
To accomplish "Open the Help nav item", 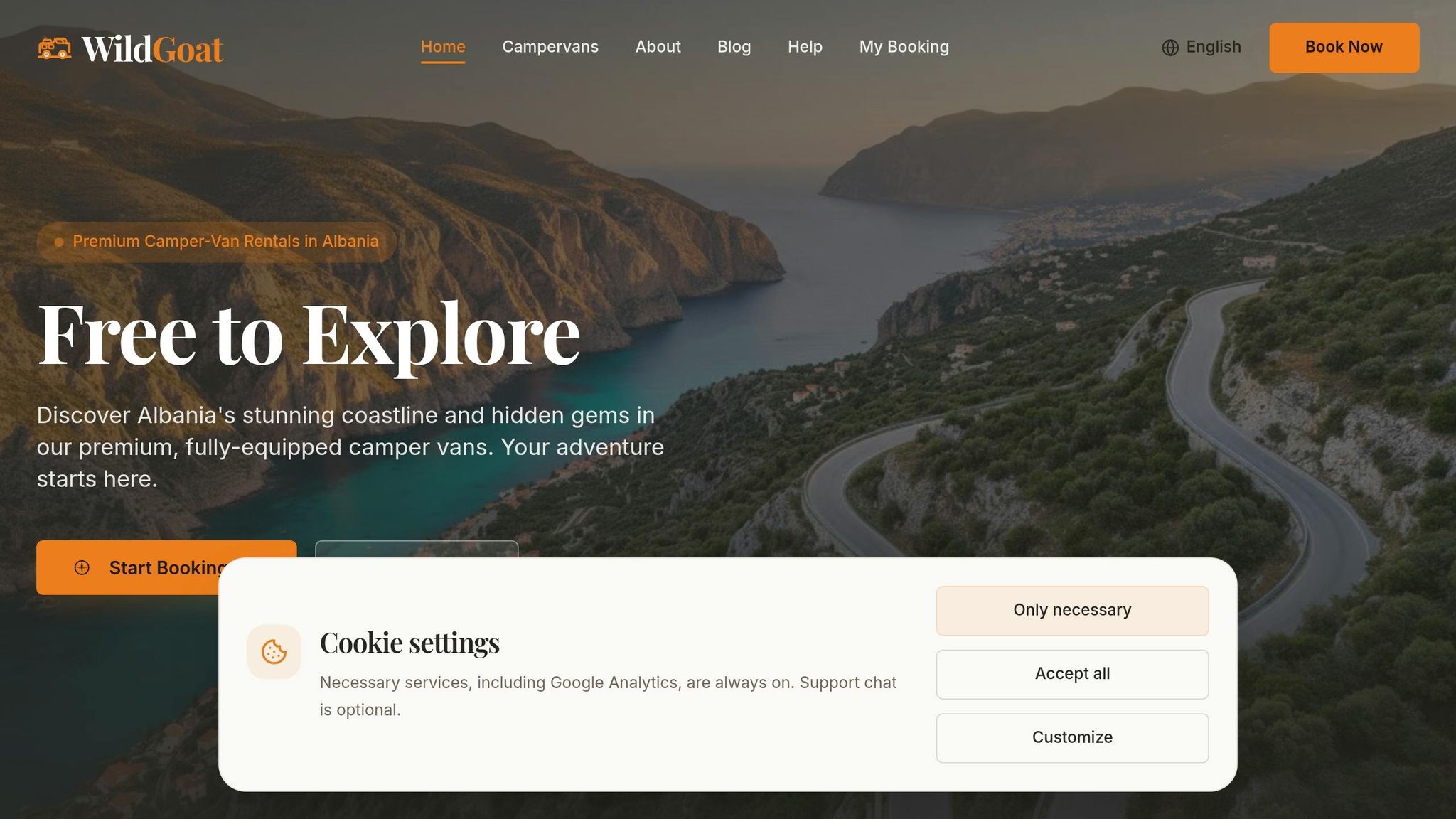I will pos(805,47).
